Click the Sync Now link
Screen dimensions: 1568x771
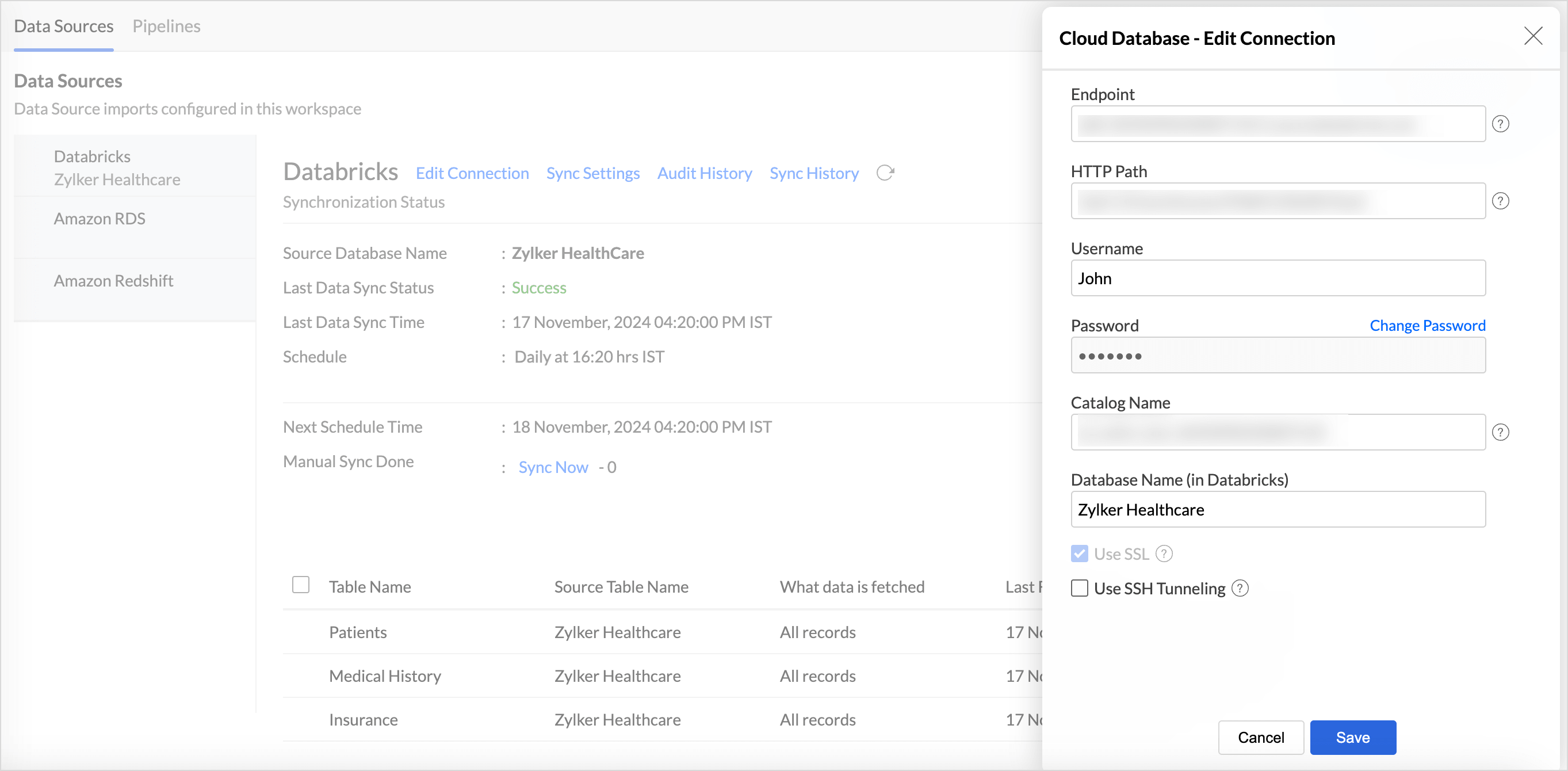553,467
